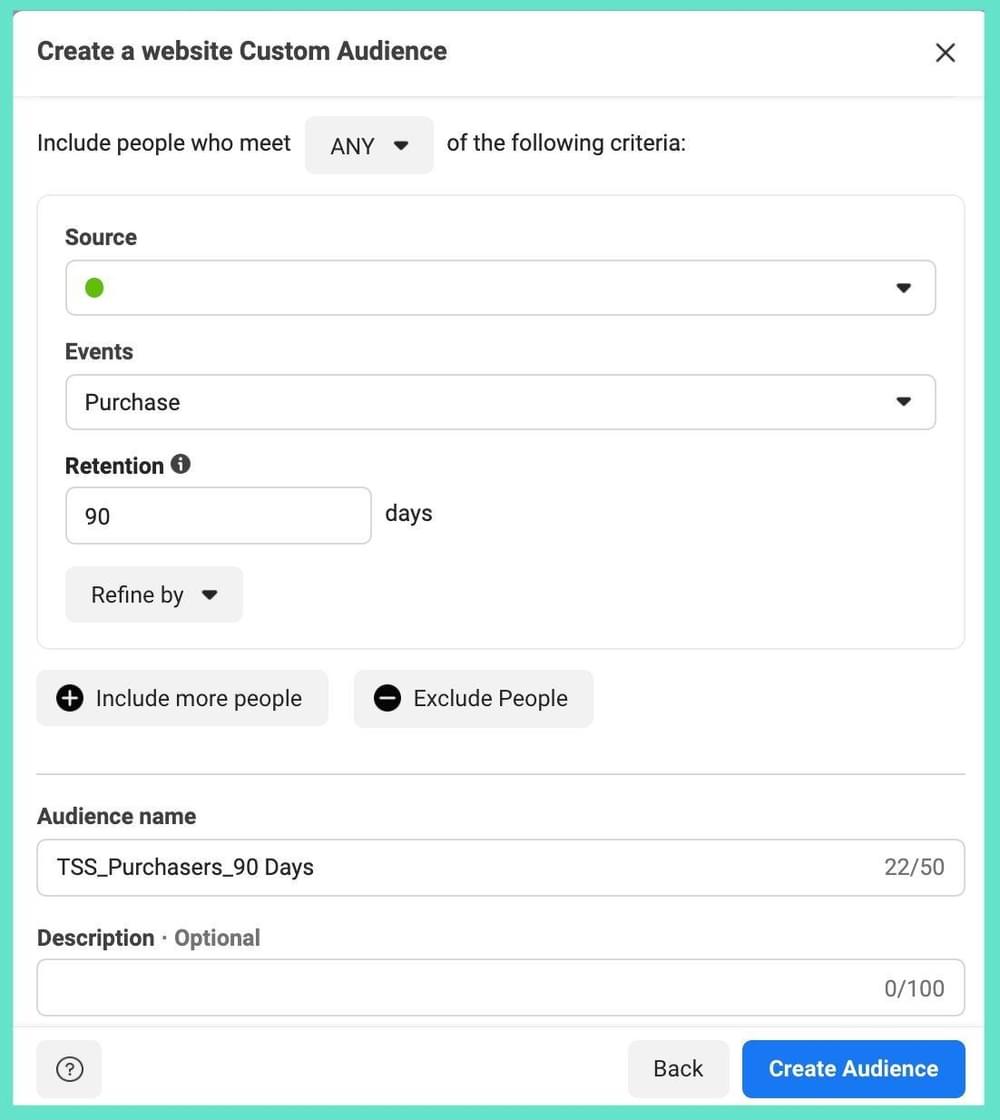This screenshot has width=1000, height=1120.
Task: Click the Events field dropdown chevron
Action: click(x=903, y=401)
